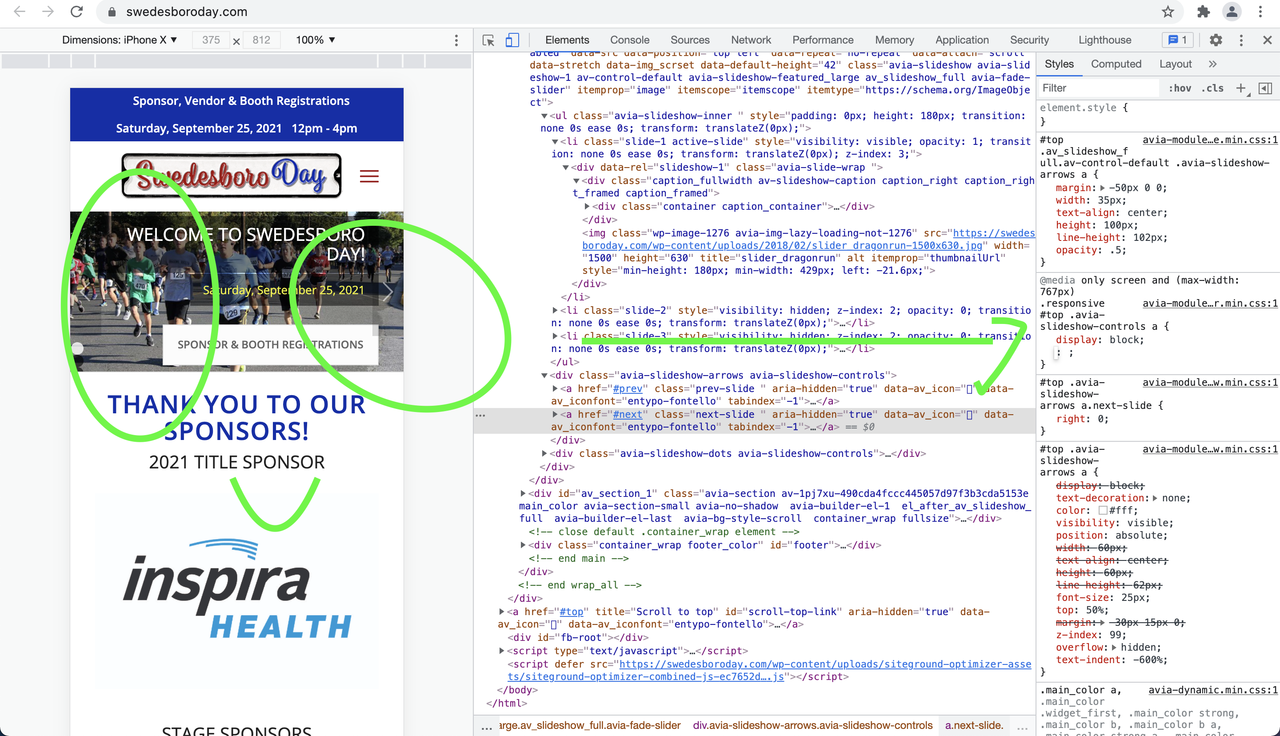The width and height of the screenshot is (1280, 736).
Task: Open the 100% zoom dropdown
Action: pos(315,40)
